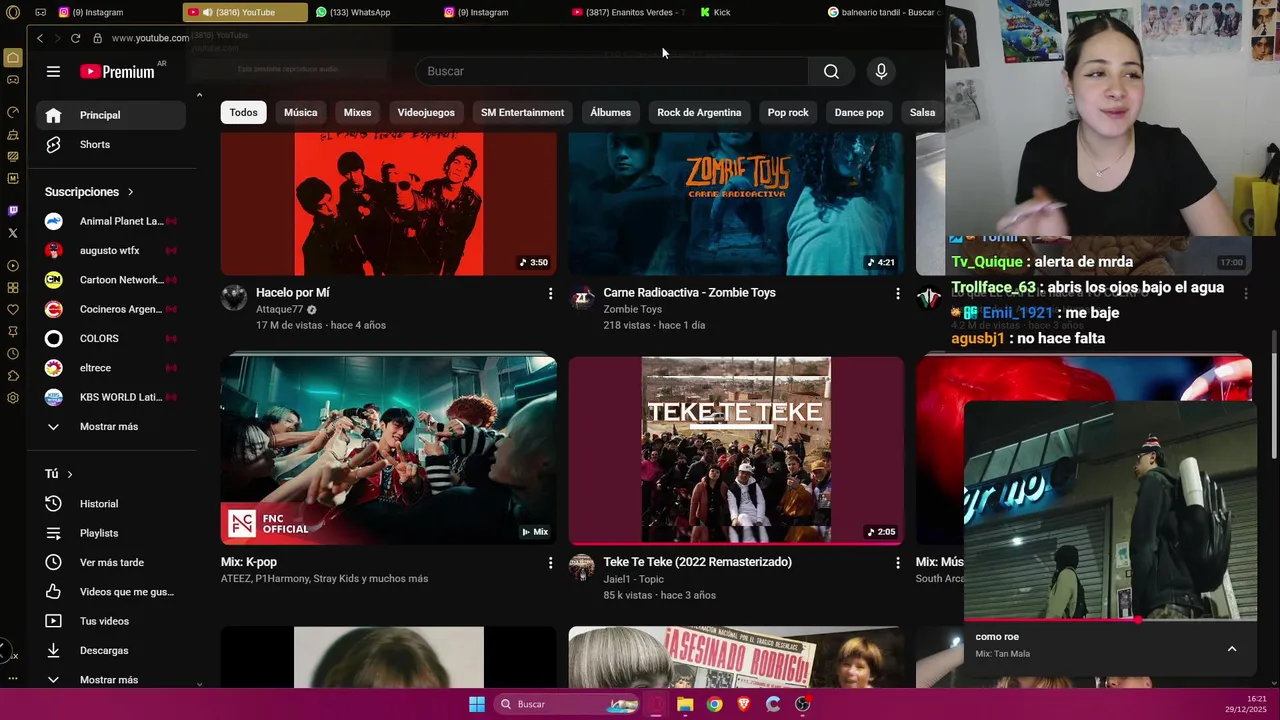Open File Explorer from taskbar

click(685, 704)
